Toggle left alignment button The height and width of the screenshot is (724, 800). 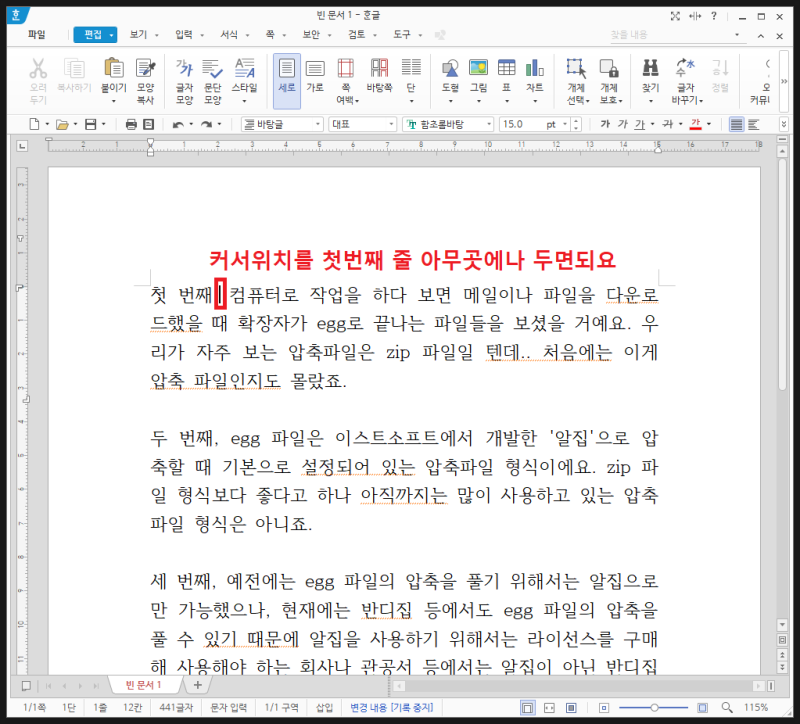[x=754, y=124]
